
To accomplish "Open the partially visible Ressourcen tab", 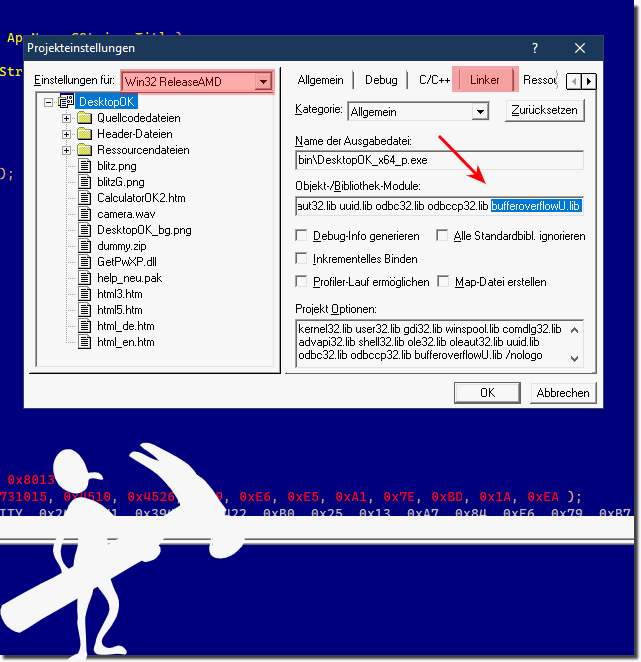I will (x=540, y=80).
